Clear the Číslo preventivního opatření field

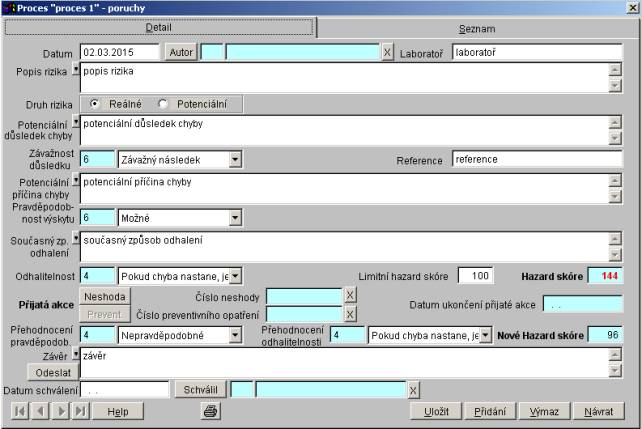(350, 315)
